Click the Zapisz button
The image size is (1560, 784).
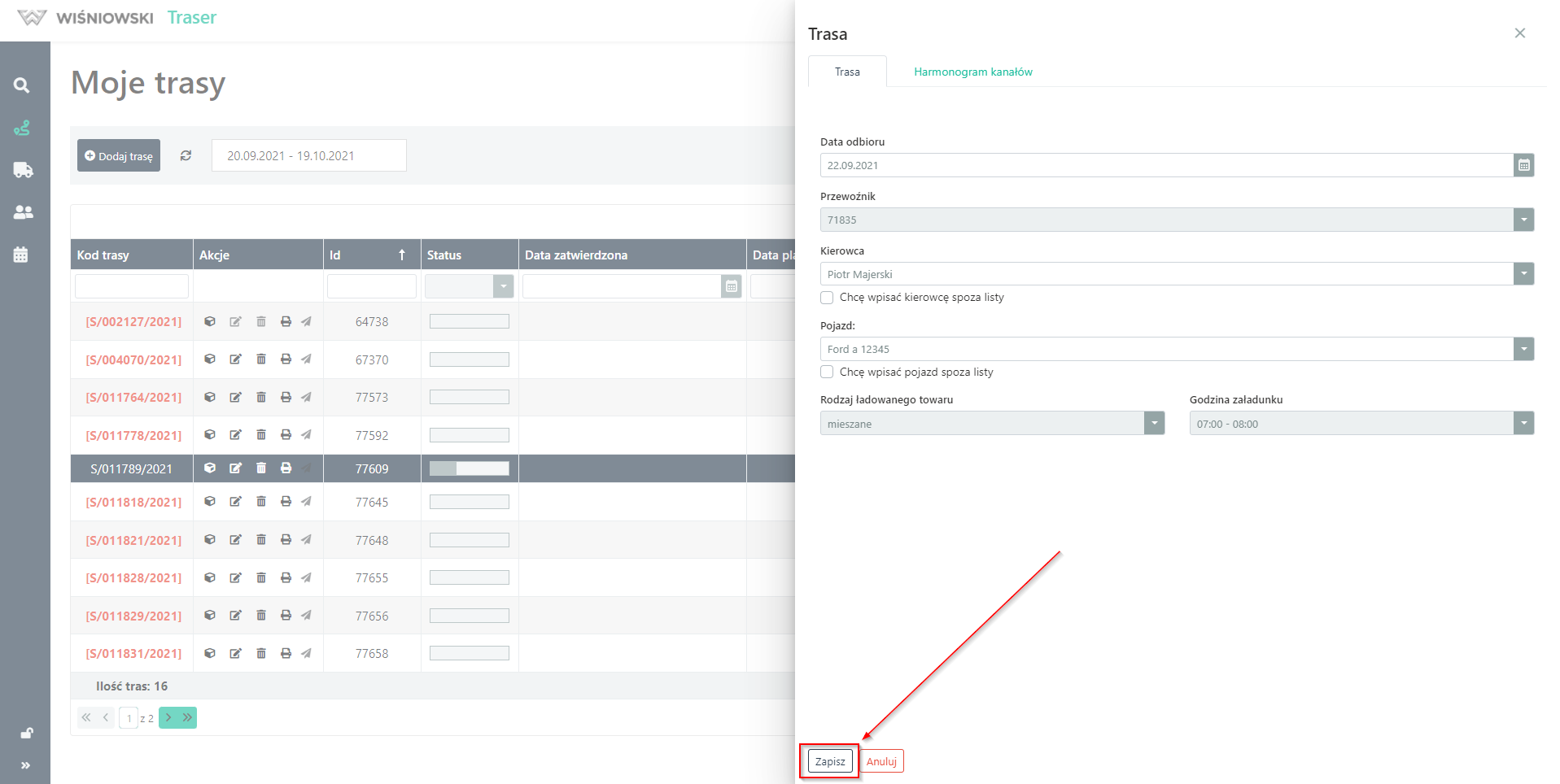point(830,761)
